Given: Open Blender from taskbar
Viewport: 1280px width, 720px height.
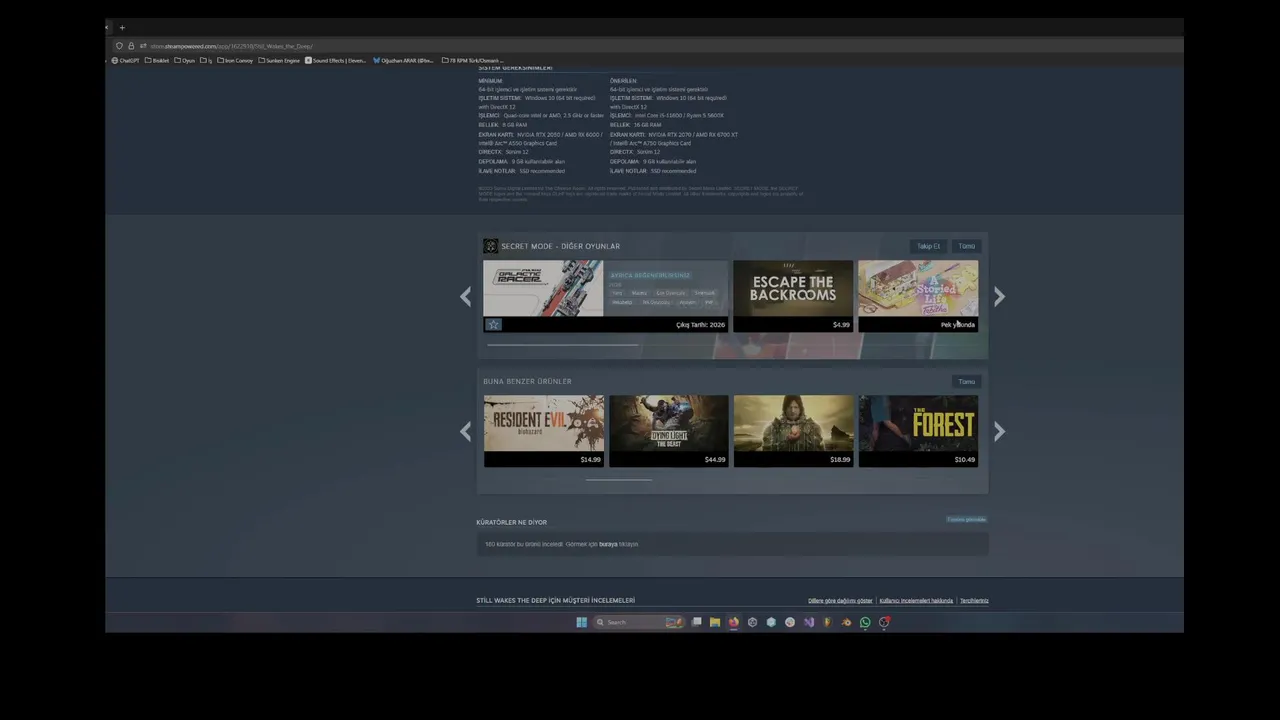Looking at the screenshot, I should pos(847,622).
